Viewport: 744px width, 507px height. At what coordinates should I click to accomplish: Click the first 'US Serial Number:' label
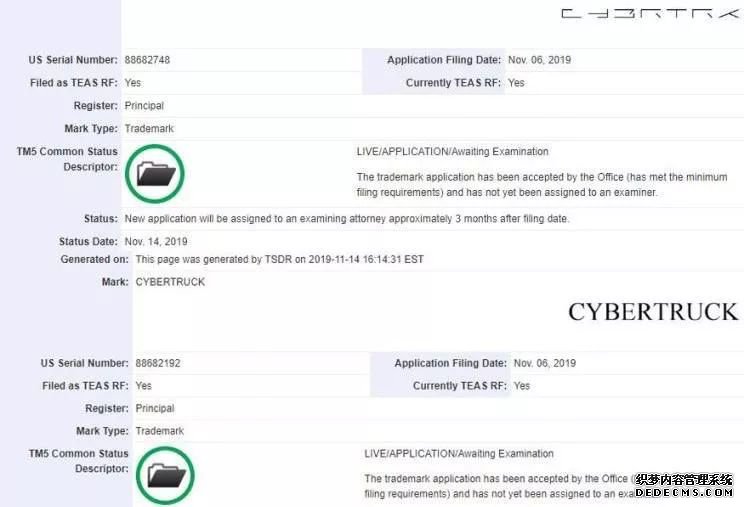click(73, 60)
